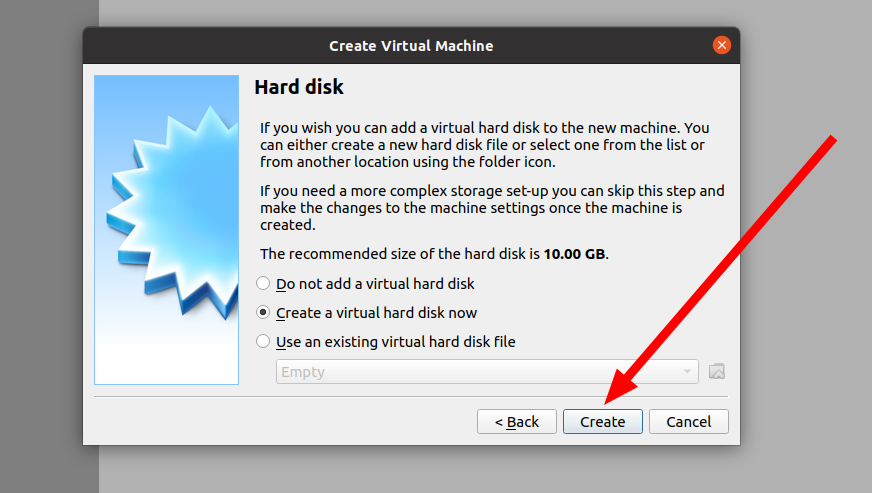Select "Do not add a virtual hard disk"
Viewport: 872px width, 493px height.
click(264, 284)
